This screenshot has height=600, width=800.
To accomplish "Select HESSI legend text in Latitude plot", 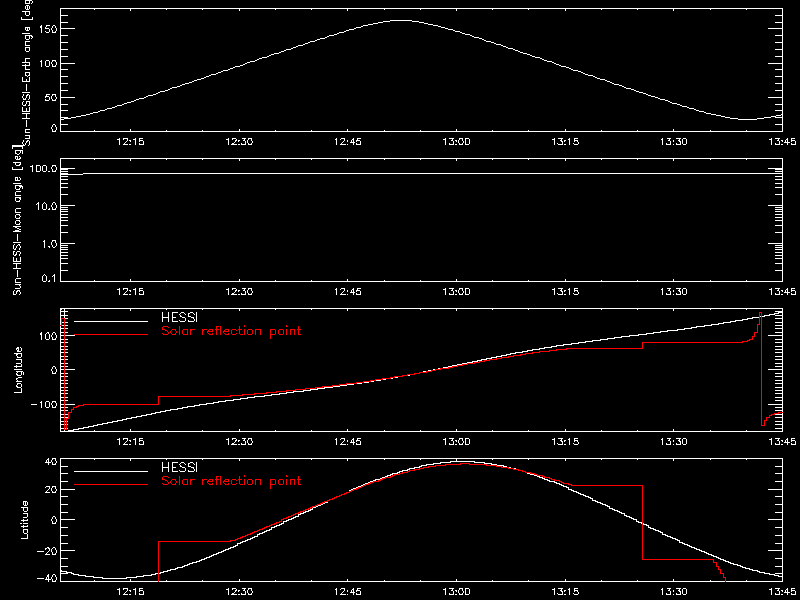I will 179,467.
